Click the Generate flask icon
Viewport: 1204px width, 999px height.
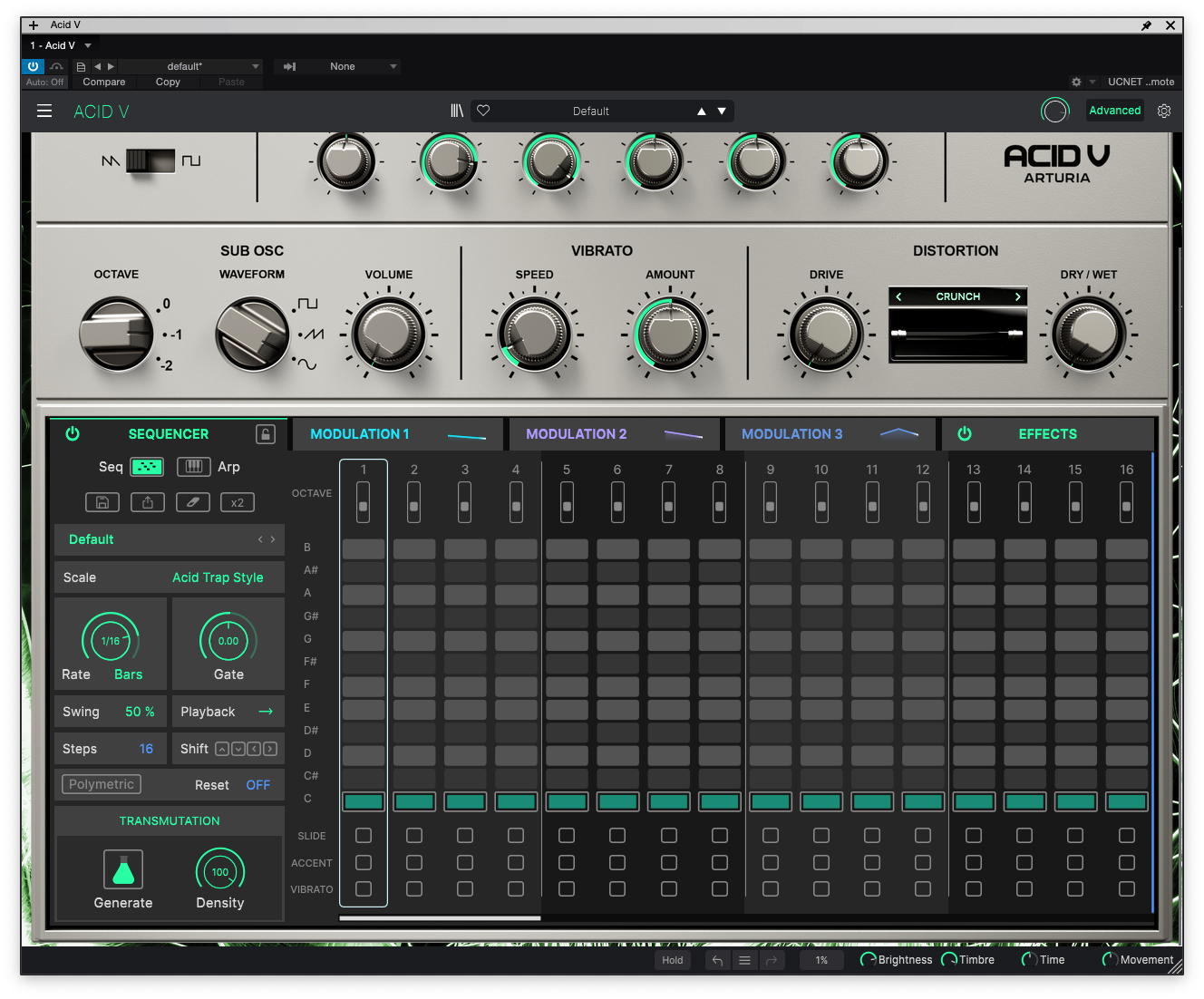coord(123,870)
